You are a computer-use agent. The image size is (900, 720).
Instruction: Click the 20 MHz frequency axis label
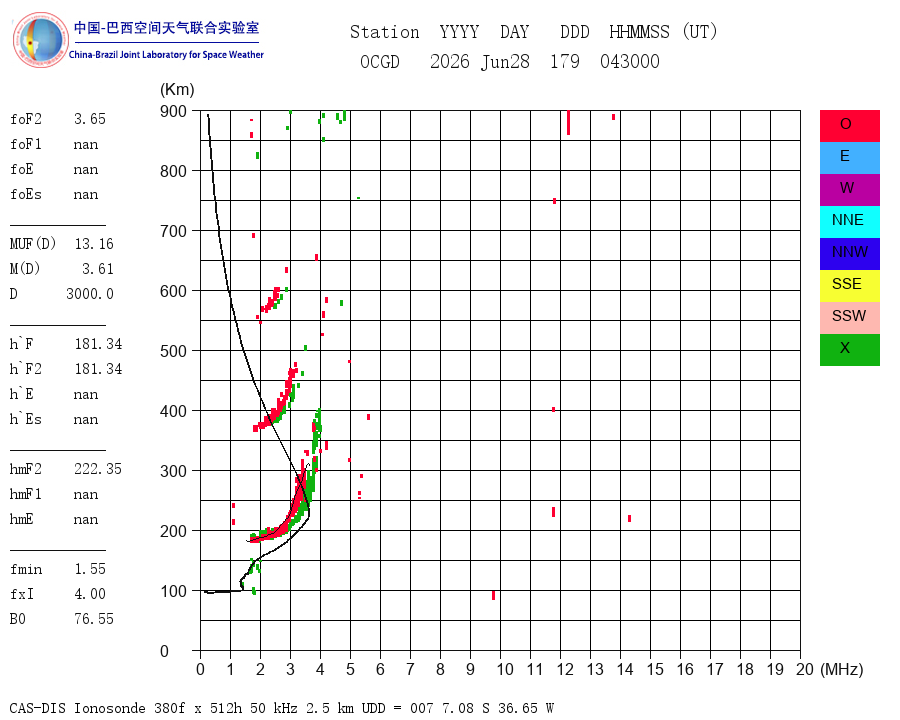(x=805, y=669)
